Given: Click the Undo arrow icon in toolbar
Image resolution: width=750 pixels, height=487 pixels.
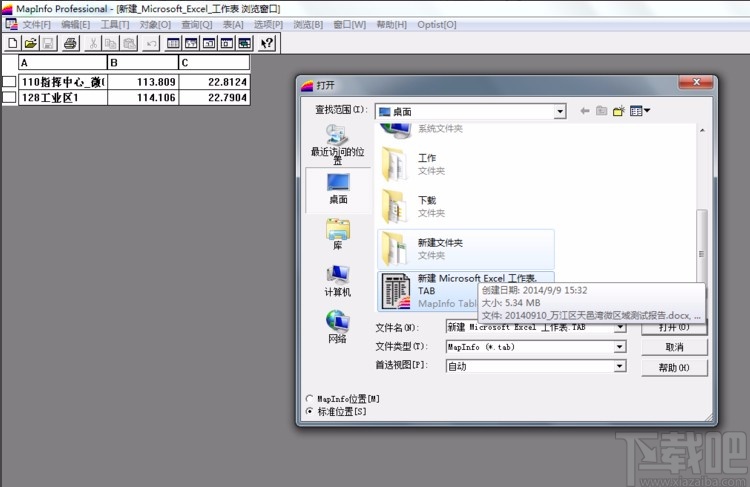Looking at the screenshot, I should [x=151, y=44].
